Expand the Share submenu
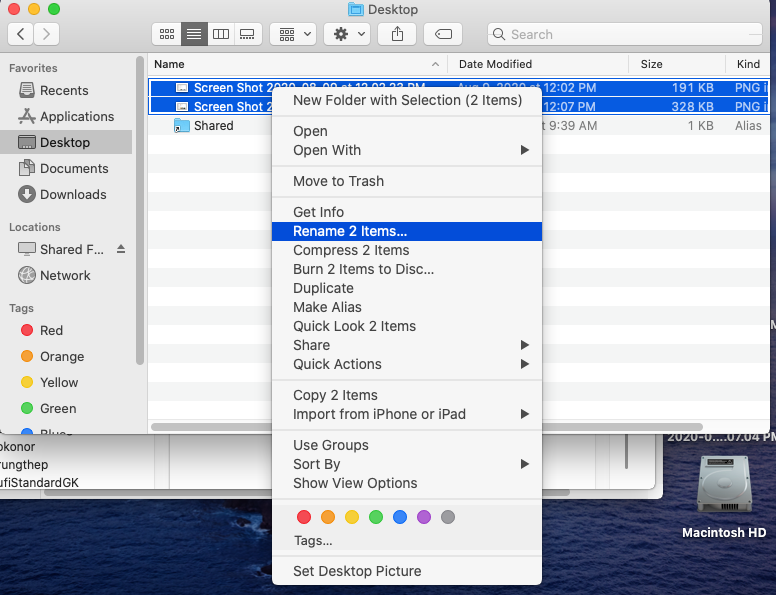Screen dimensions: 776x595 (407, 345)
